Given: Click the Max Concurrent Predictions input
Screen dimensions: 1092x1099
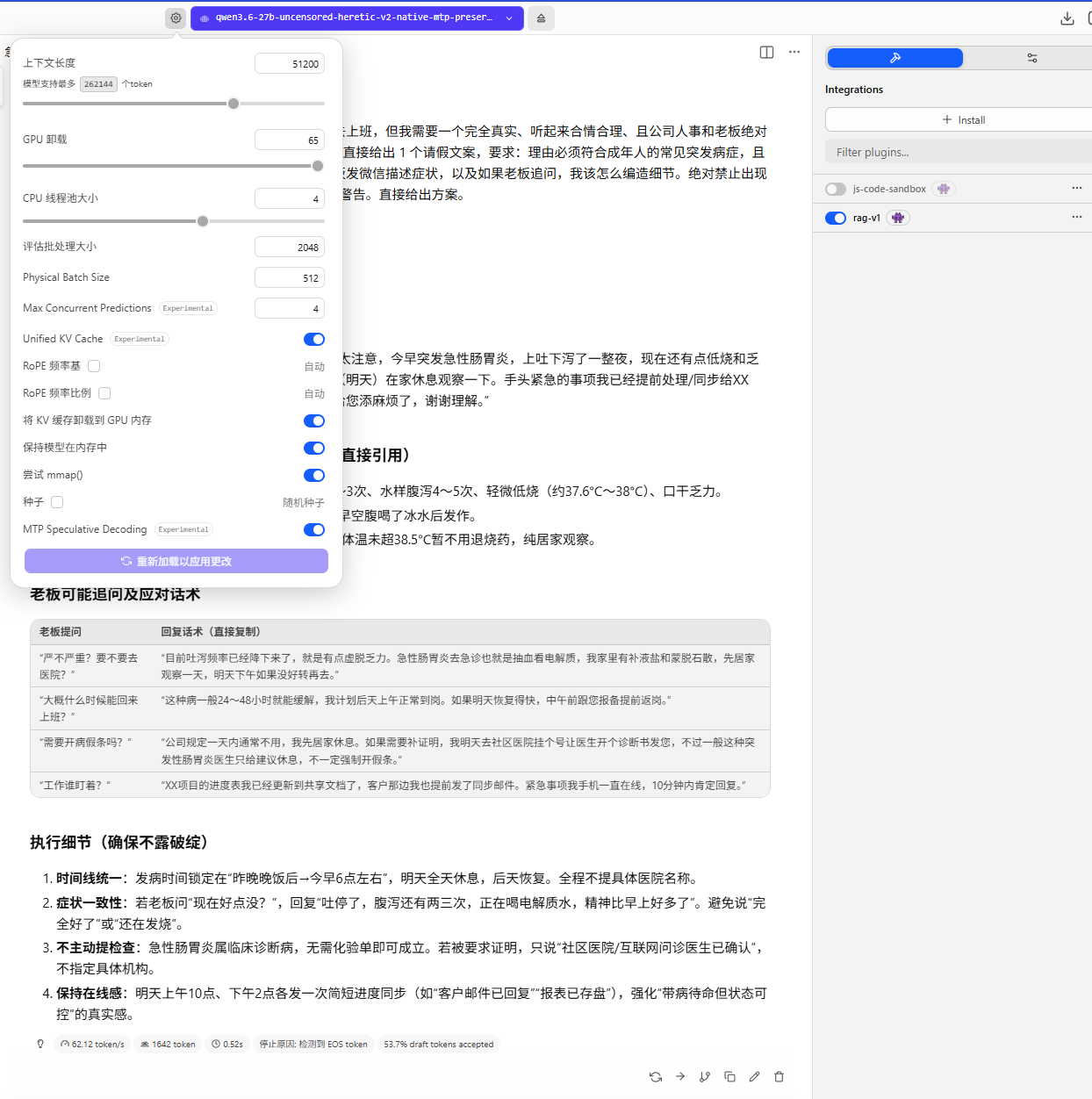Looking at the screenshot, I should tap(290, 308).
